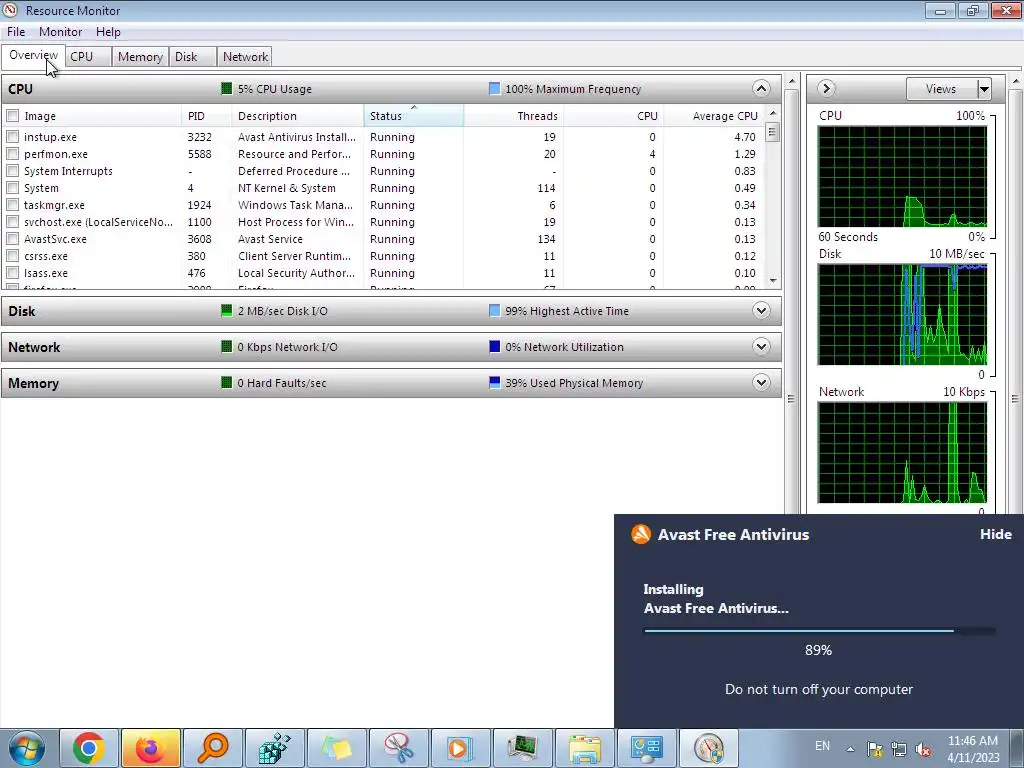Click the green CPU Usage swatch
This screenshot has height=768, width=1024.
(227, 88)
